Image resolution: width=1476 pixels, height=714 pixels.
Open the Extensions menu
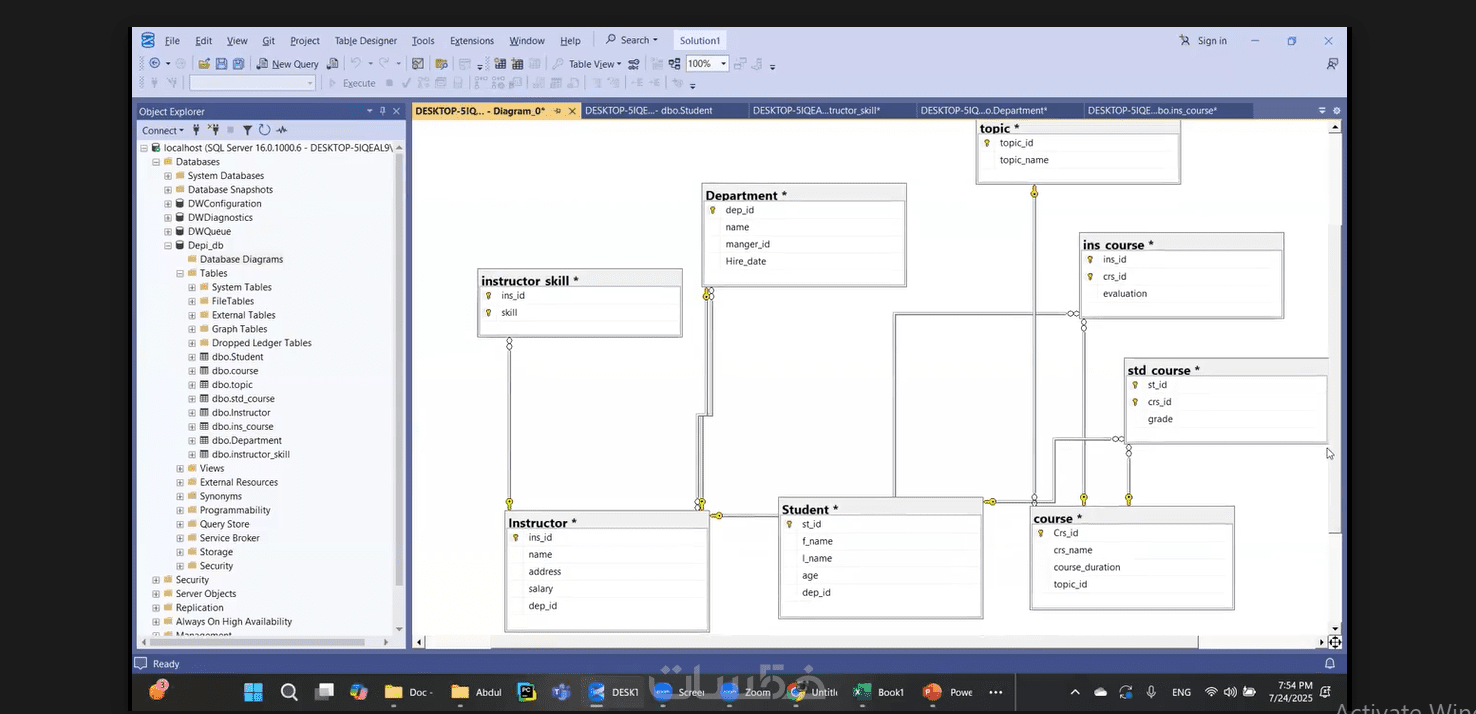point(472,41)
